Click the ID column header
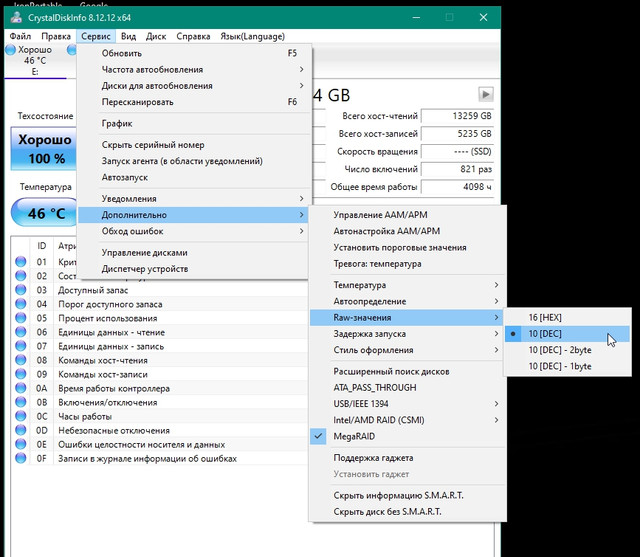Viewport: 640px width, 557px height. pos(42,246)
